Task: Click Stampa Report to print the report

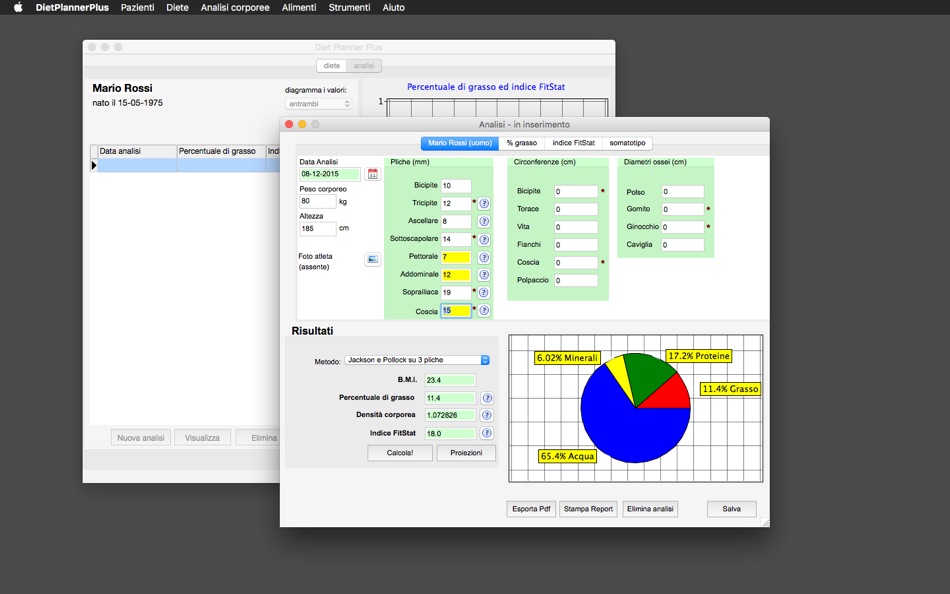Action: [x=590, y=508]
